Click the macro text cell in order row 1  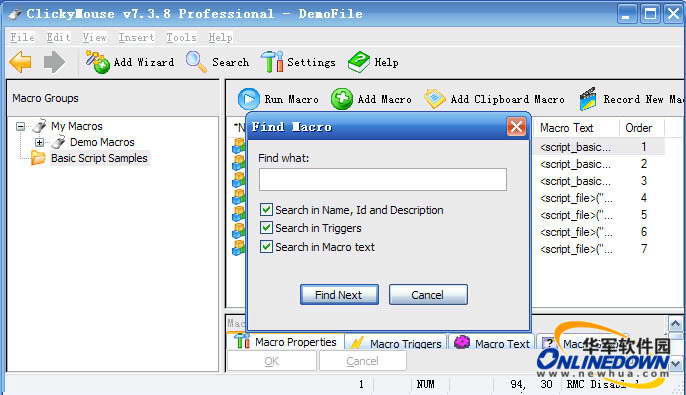point(575,147)
